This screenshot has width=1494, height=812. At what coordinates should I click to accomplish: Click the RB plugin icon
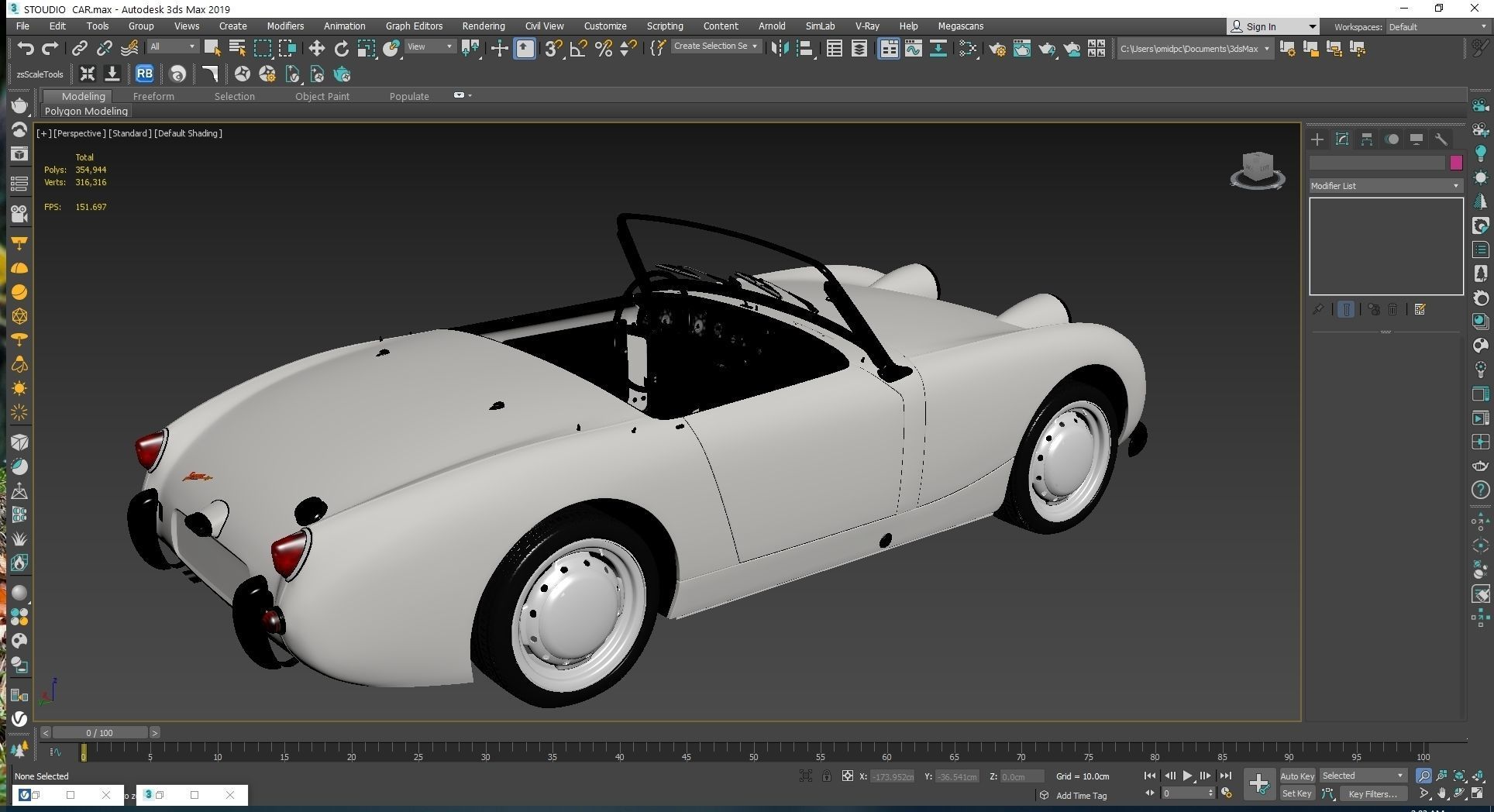(x=144, y=74)
